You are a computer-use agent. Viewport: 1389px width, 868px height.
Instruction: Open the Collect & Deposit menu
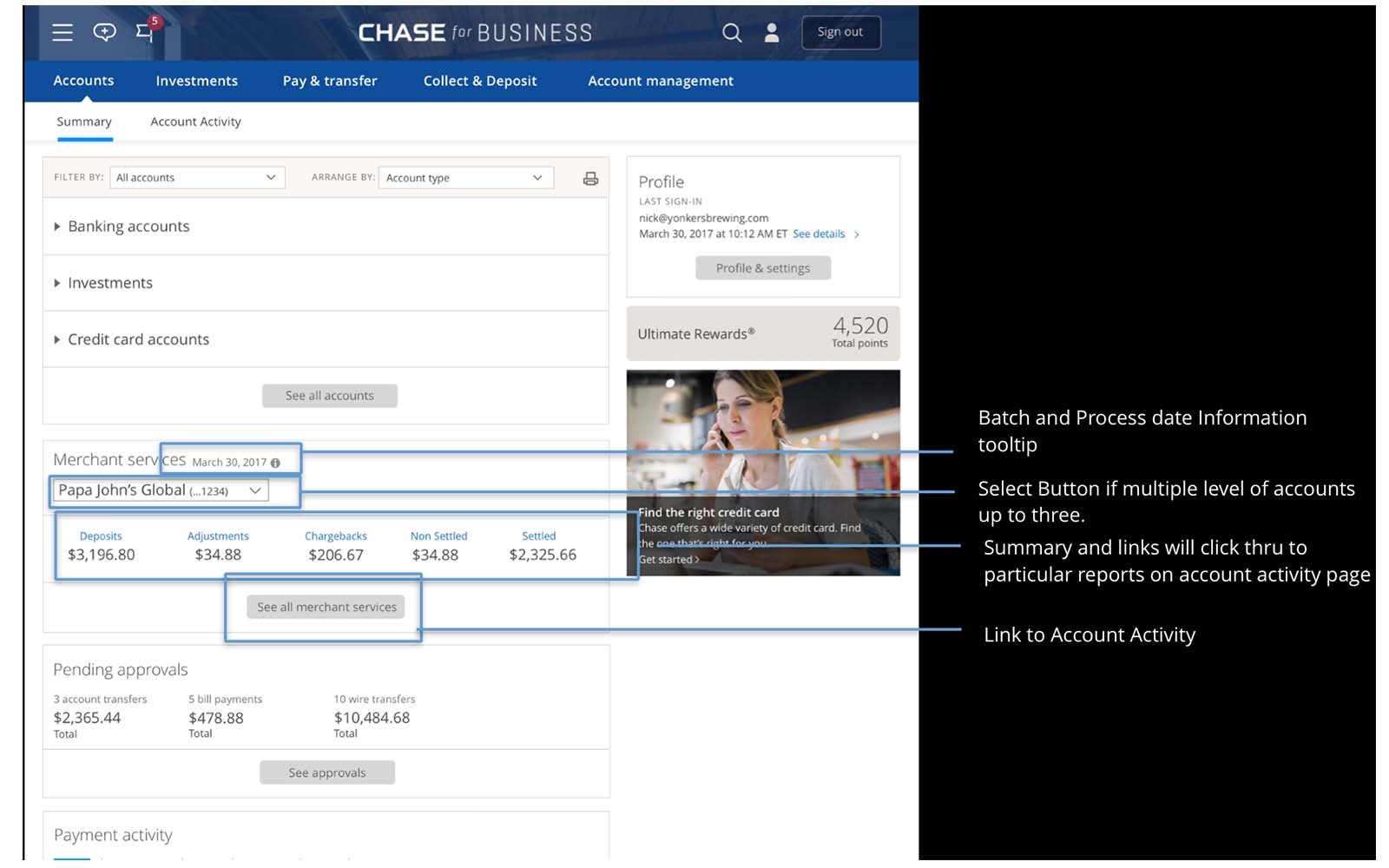[x=480, y=81]
